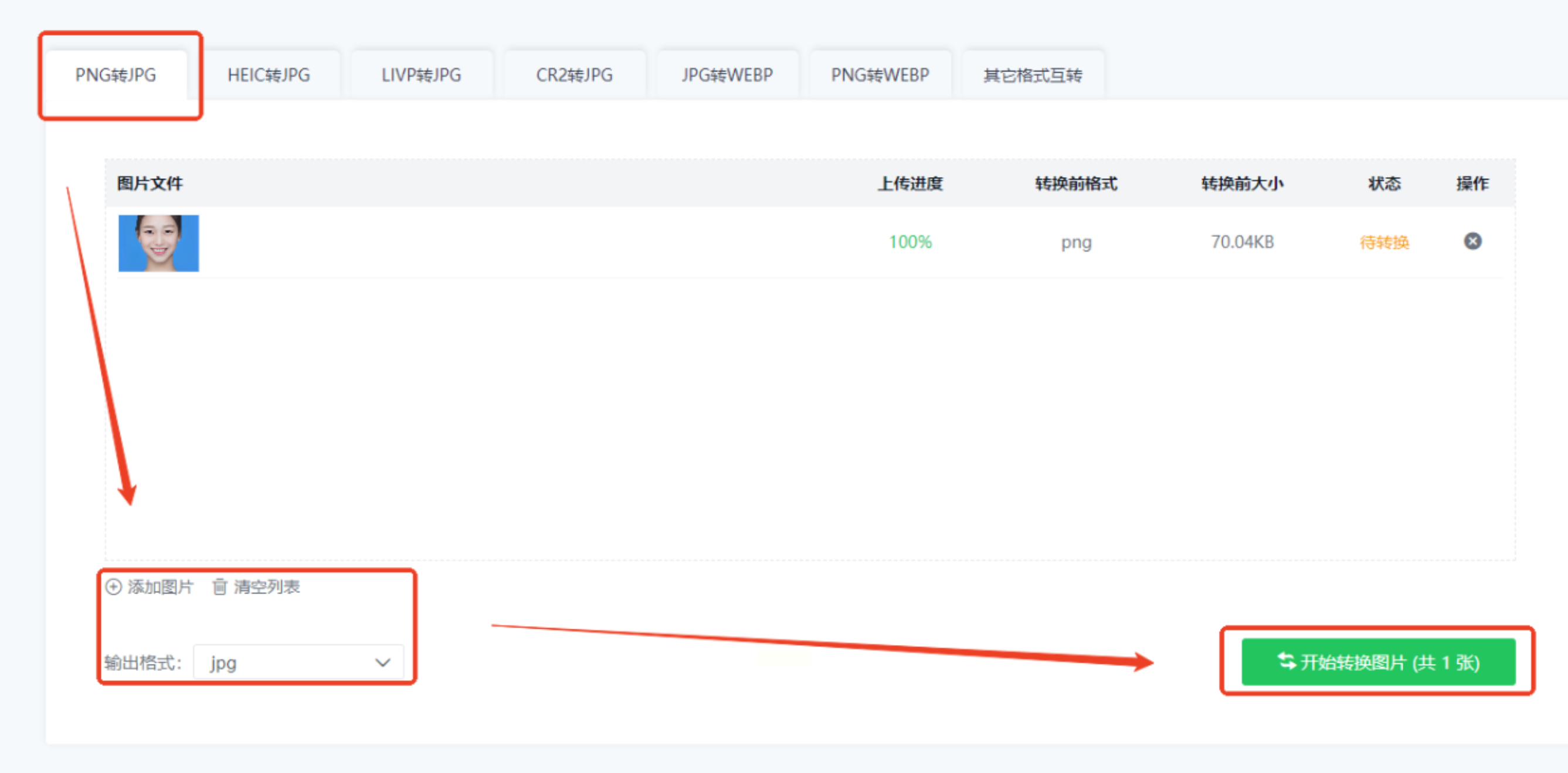Click the plus icon for adding images
This screenshot has width=1568, height=773.
[114, 586]
